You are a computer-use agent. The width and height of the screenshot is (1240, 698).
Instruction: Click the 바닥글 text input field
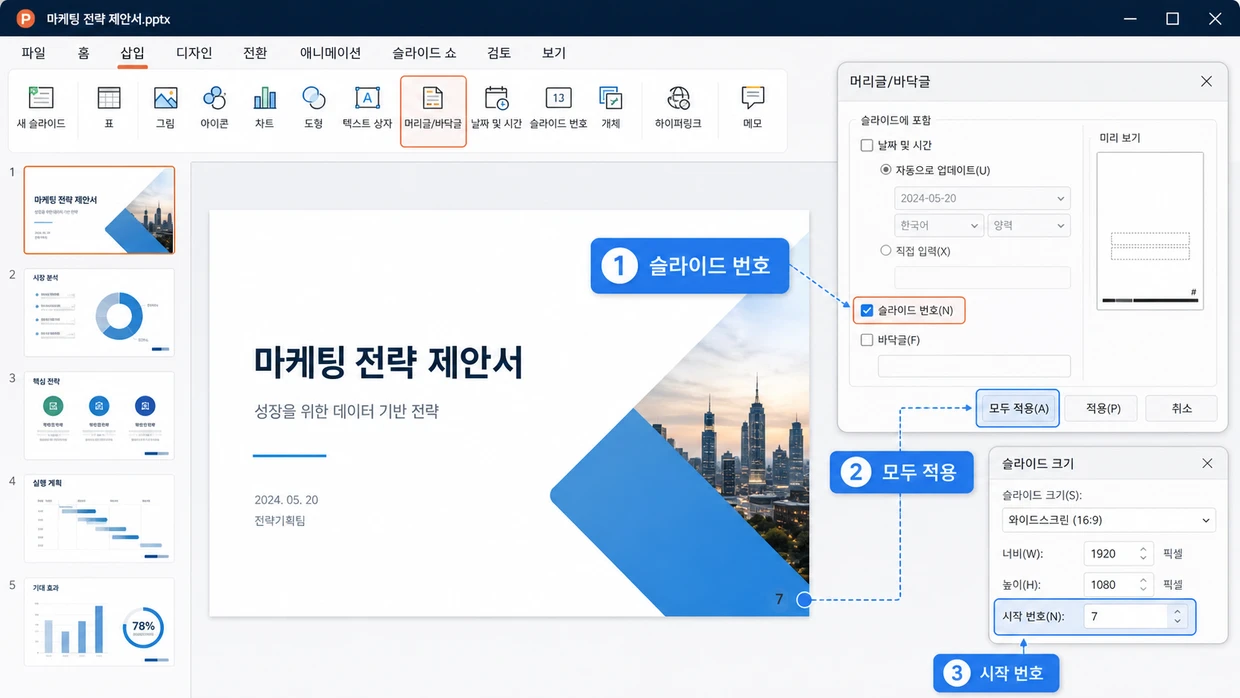coord(974,366)
